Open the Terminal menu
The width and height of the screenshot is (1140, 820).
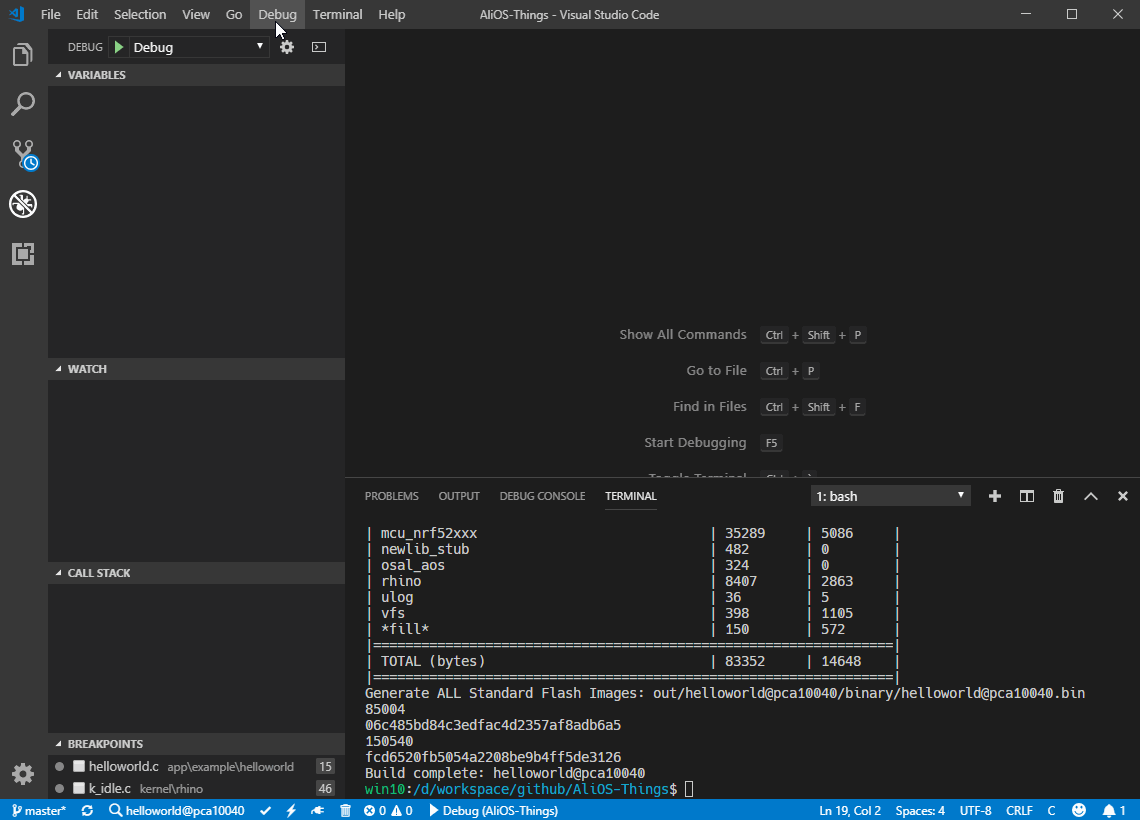(337, 15)
